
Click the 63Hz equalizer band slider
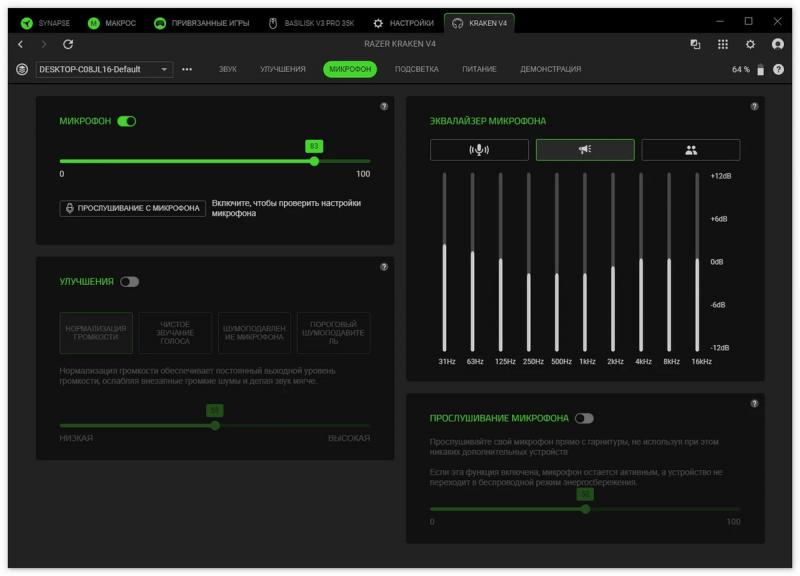point(472,262)
